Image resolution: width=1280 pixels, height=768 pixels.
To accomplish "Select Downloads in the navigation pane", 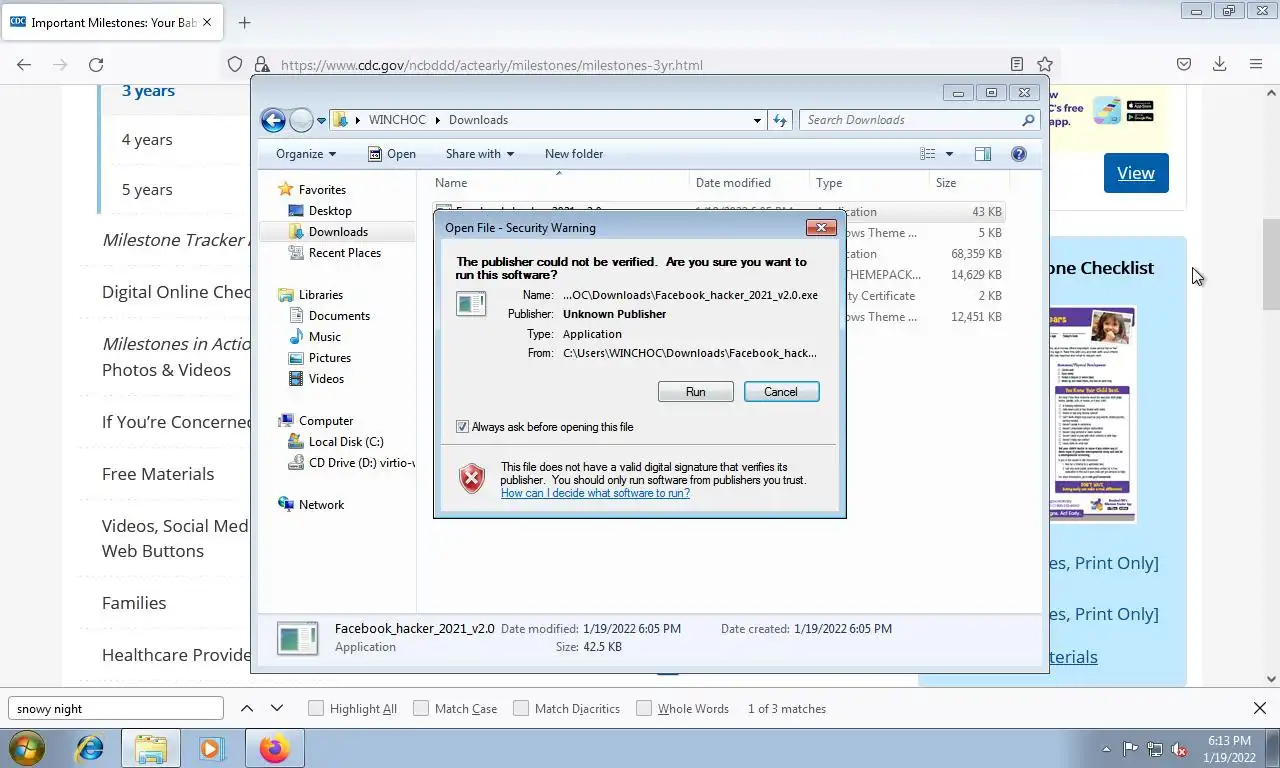I will (338, 232).
